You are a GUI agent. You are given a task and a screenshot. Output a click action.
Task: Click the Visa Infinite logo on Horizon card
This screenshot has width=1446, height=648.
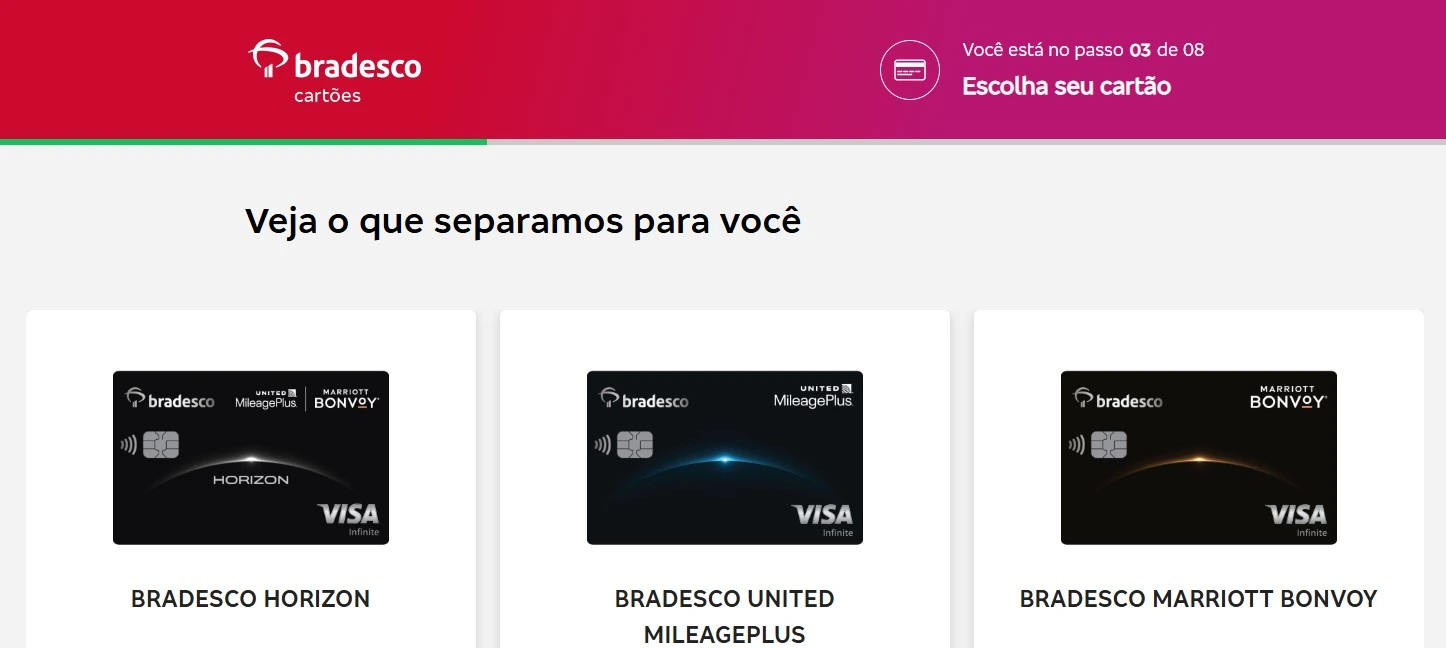click(349, 519)
